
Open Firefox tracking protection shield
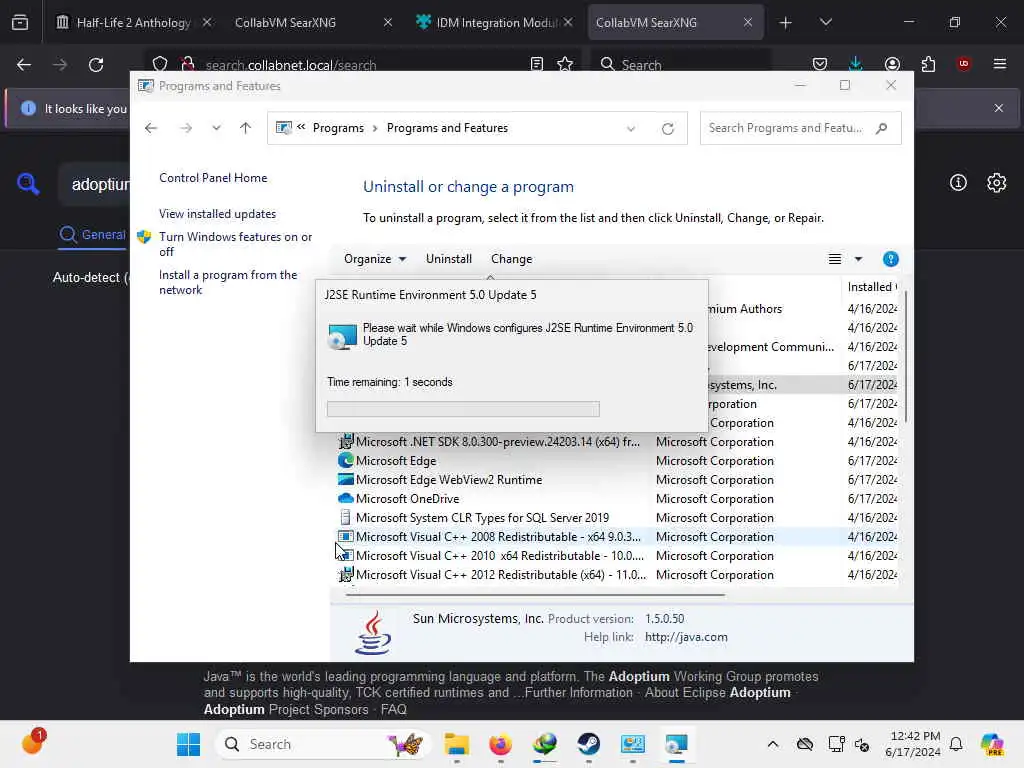160,63
